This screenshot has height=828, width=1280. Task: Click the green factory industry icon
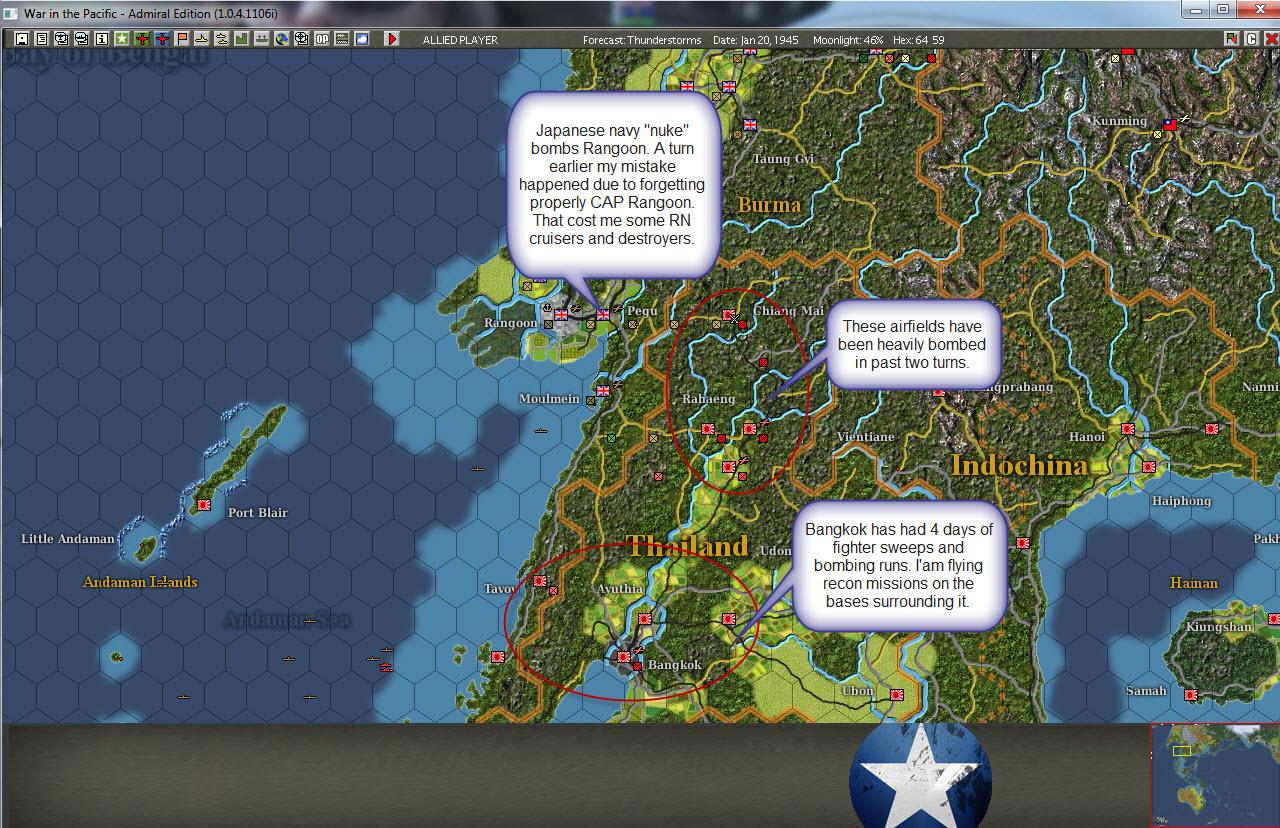coord(241,39)
